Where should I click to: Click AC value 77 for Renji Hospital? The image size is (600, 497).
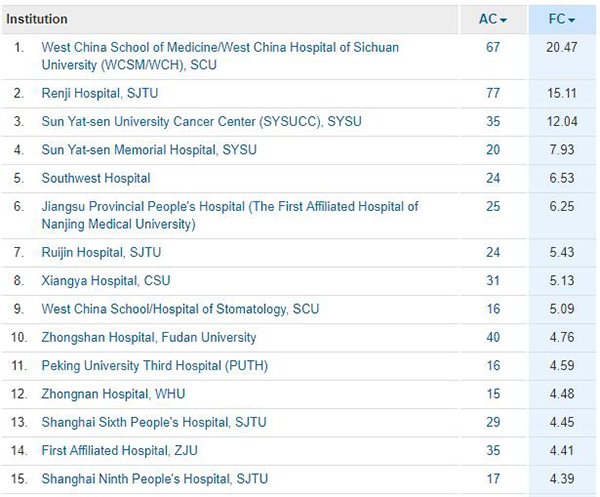(x=492, y=93)
